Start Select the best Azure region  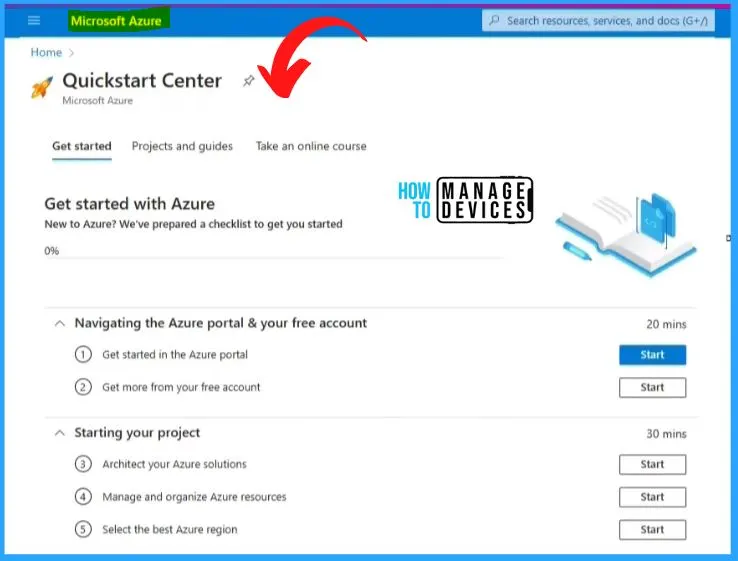tap(652, 530)
